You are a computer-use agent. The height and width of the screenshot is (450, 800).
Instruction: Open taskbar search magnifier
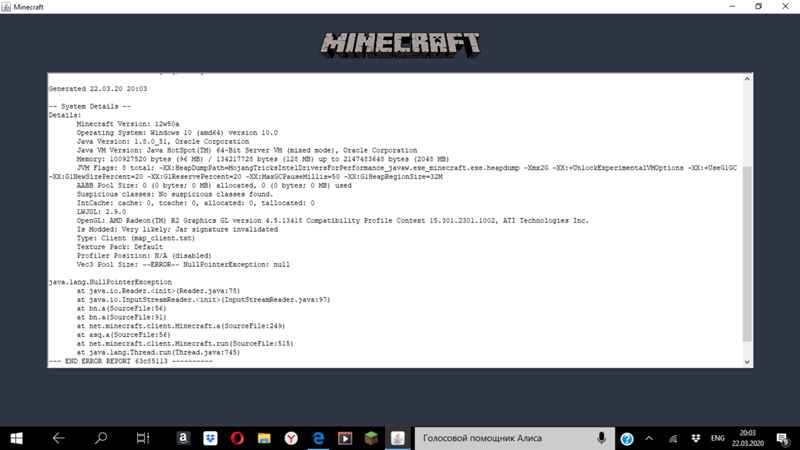[101, 438]
